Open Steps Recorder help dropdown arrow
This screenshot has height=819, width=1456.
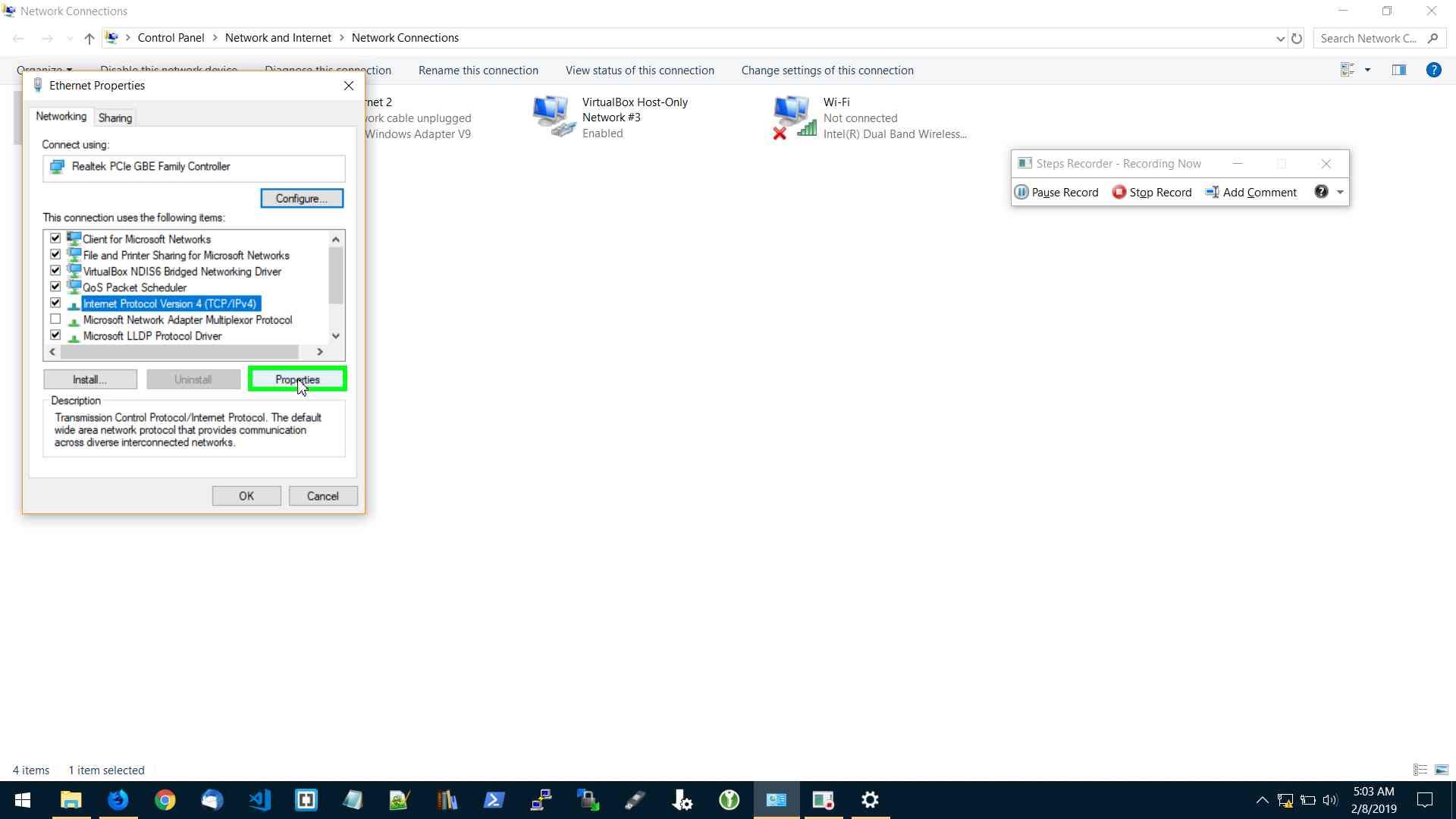coord(1340,192)
